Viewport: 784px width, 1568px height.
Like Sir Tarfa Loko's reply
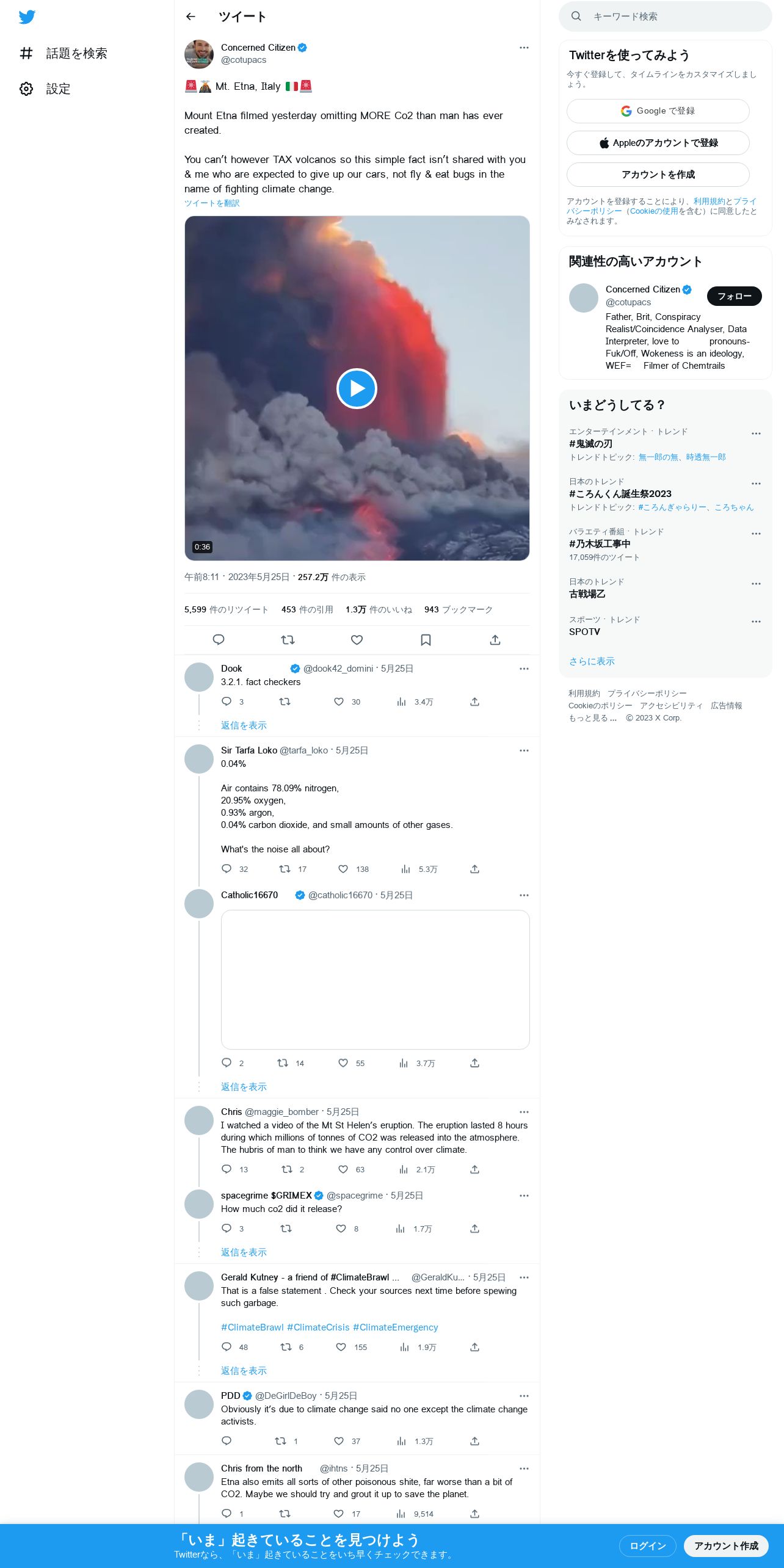point(343,869)
